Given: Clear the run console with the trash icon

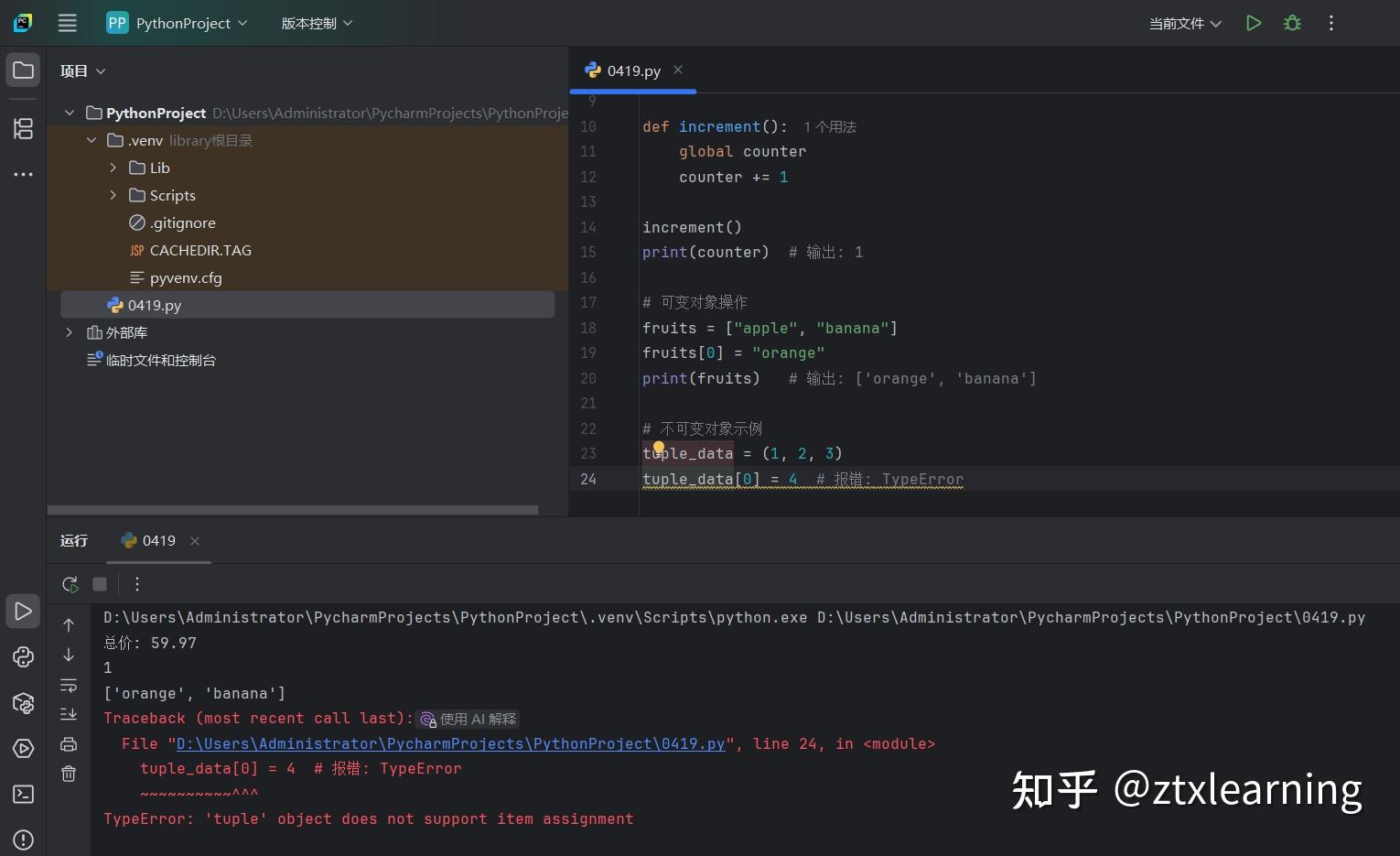Looking at the screenshot, I should click(x=69, y=774).
